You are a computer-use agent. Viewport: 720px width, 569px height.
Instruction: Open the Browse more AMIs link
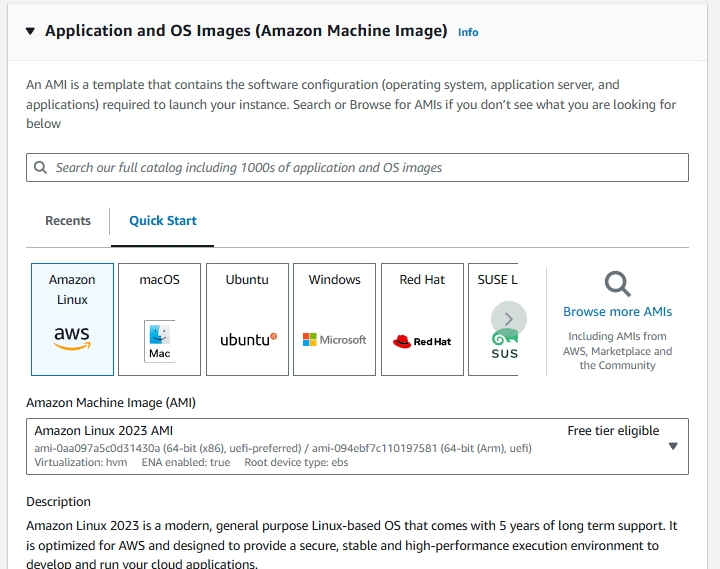tap(617, 312)
